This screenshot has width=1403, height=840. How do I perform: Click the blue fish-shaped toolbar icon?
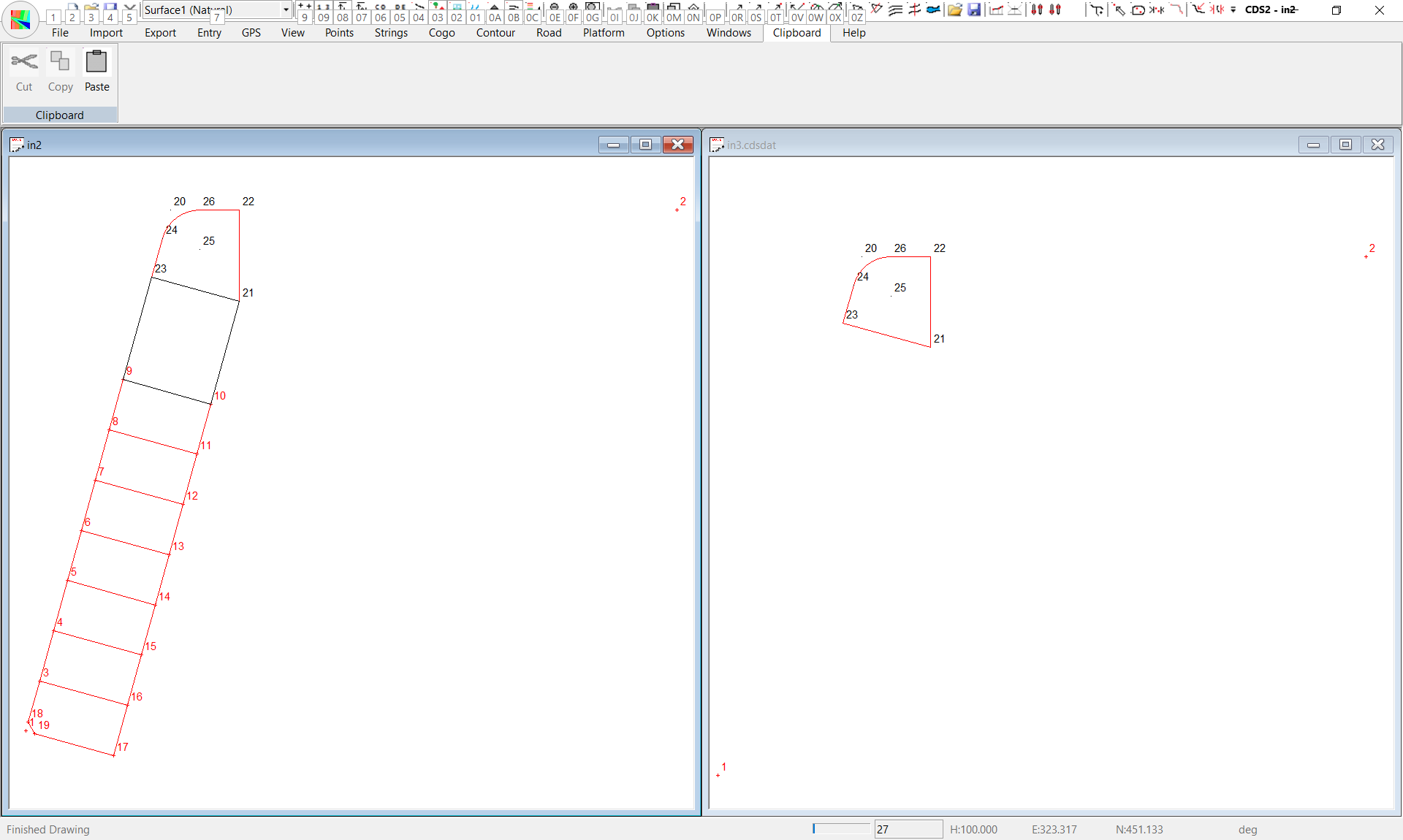click(x=933, y=9)
